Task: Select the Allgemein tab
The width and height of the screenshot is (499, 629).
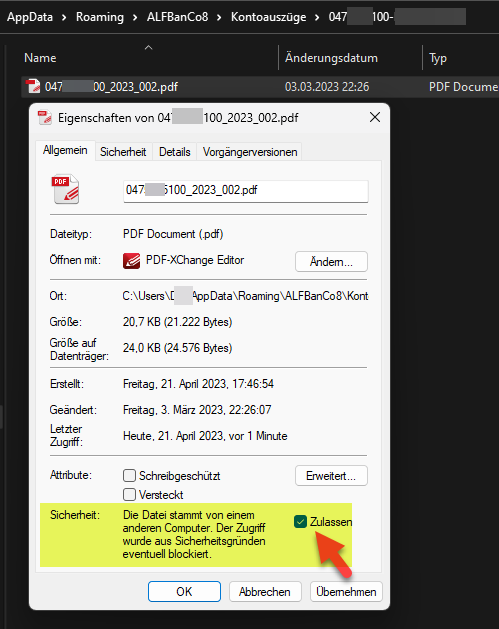Action: [x=65, y=150]
